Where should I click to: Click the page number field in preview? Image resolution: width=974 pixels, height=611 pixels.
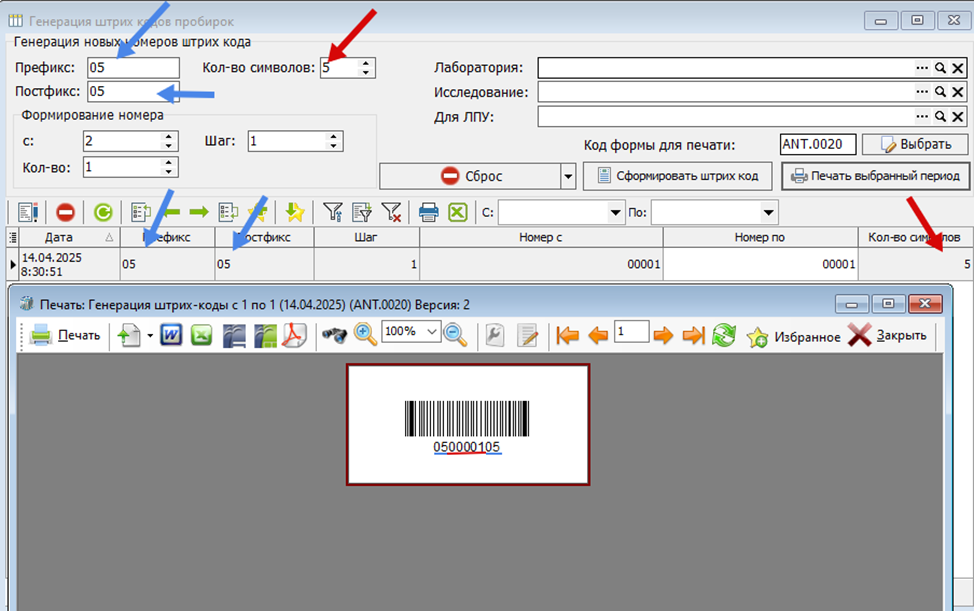coord(631,332)
